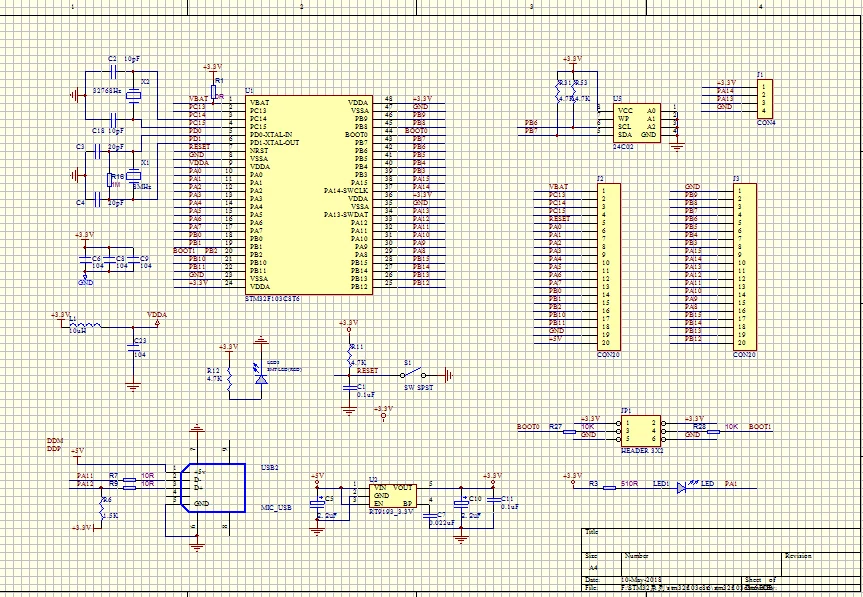Click the "DDM" net label text
This screenshot has width=863, height=597.
55,441
